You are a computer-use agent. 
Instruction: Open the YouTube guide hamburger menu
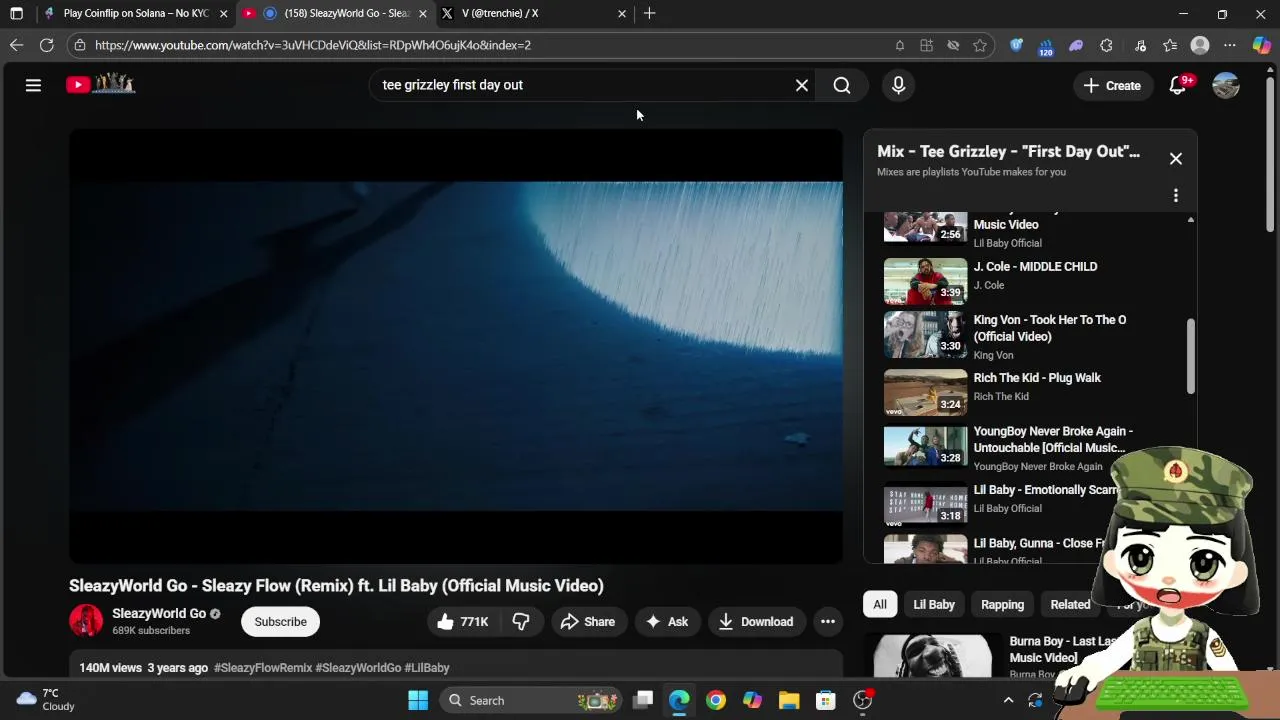click(x=33, y=85)
